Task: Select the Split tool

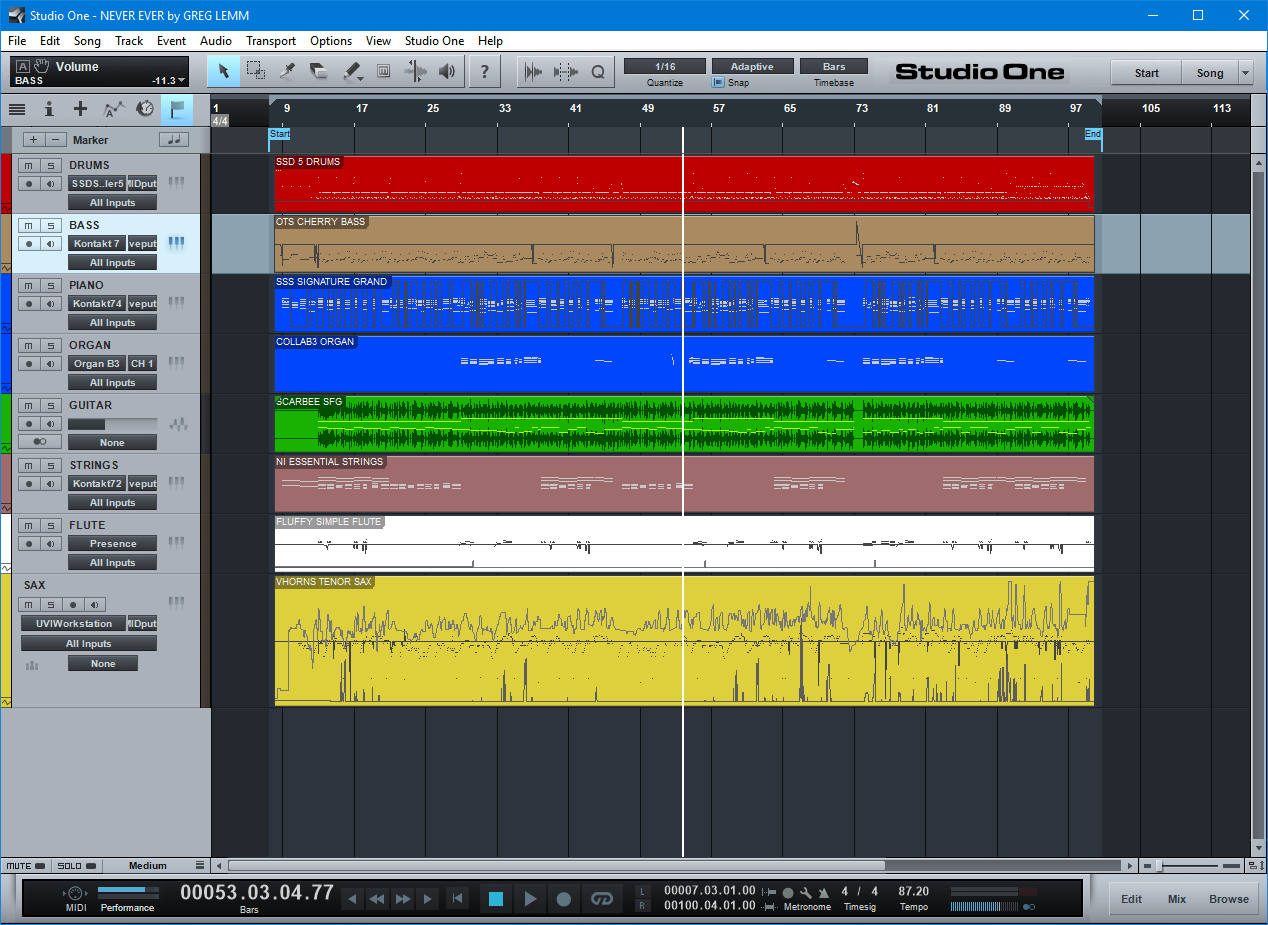Action: (288, 71)
